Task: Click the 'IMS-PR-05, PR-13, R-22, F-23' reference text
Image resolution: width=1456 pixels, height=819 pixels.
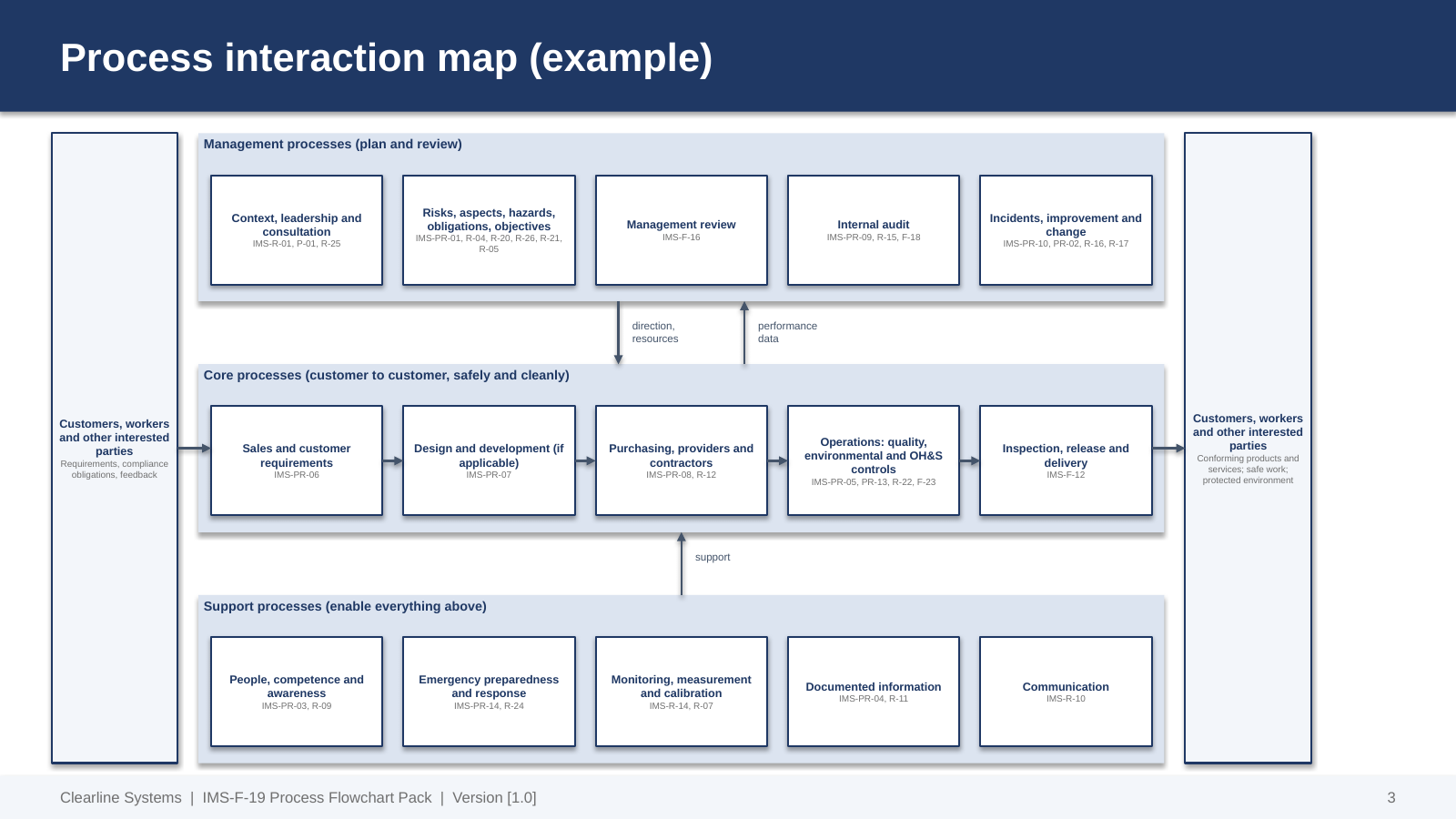Action: (874, 482)
